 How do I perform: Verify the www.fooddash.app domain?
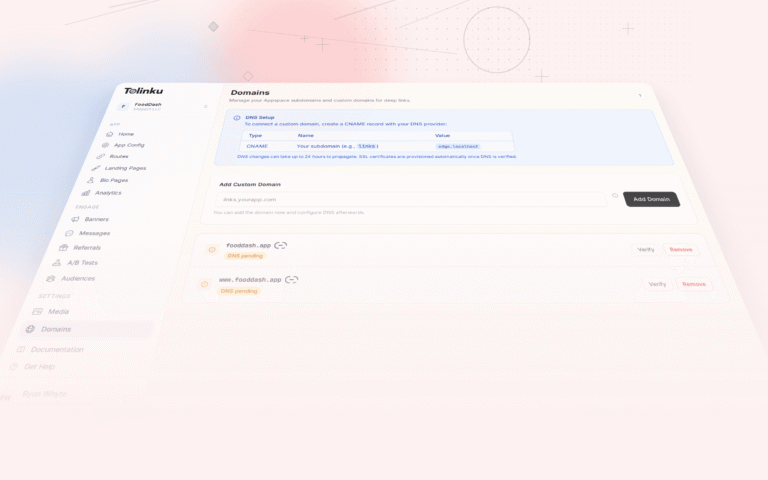(657, 284)
